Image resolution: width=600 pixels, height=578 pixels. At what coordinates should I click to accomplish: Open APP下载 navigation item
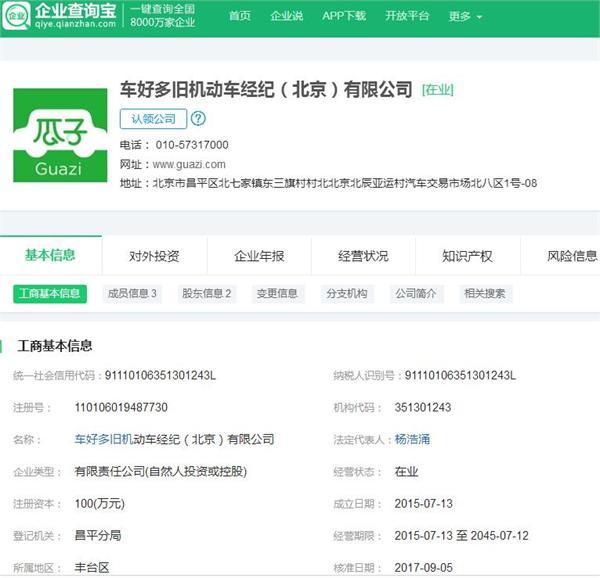click(x=344, y=16)
